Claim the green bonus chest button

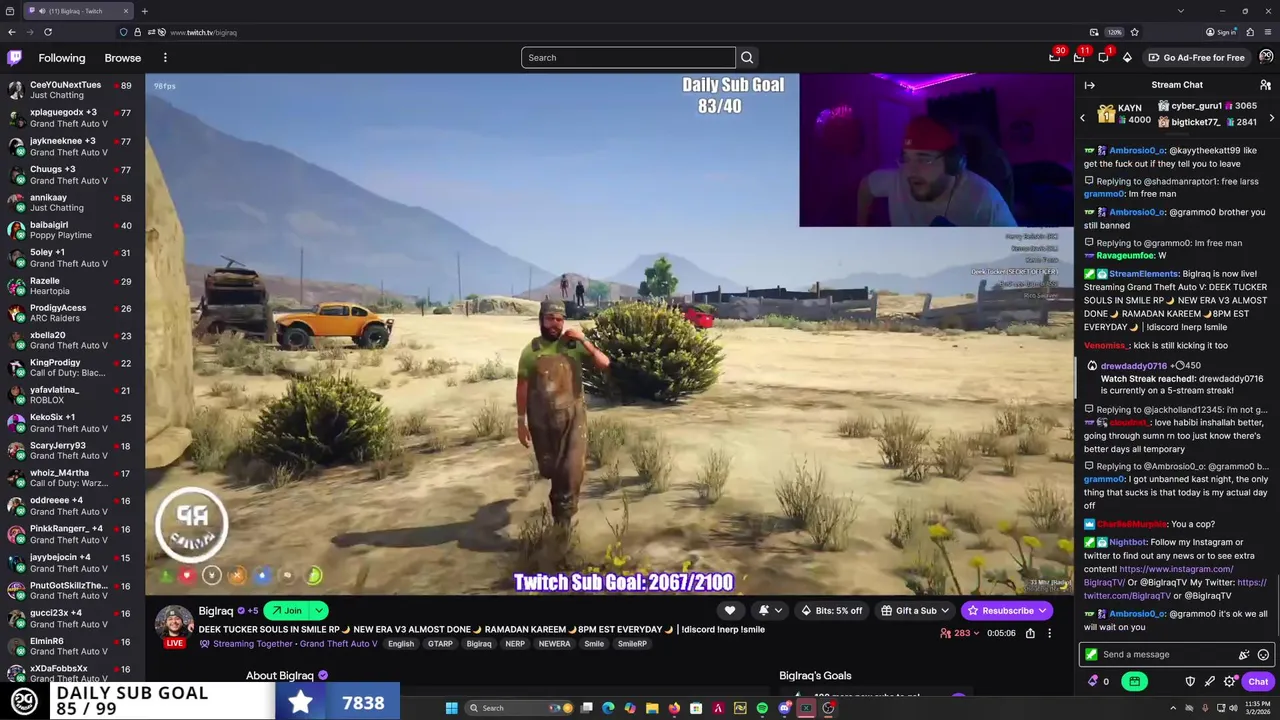pos(1134,682)
